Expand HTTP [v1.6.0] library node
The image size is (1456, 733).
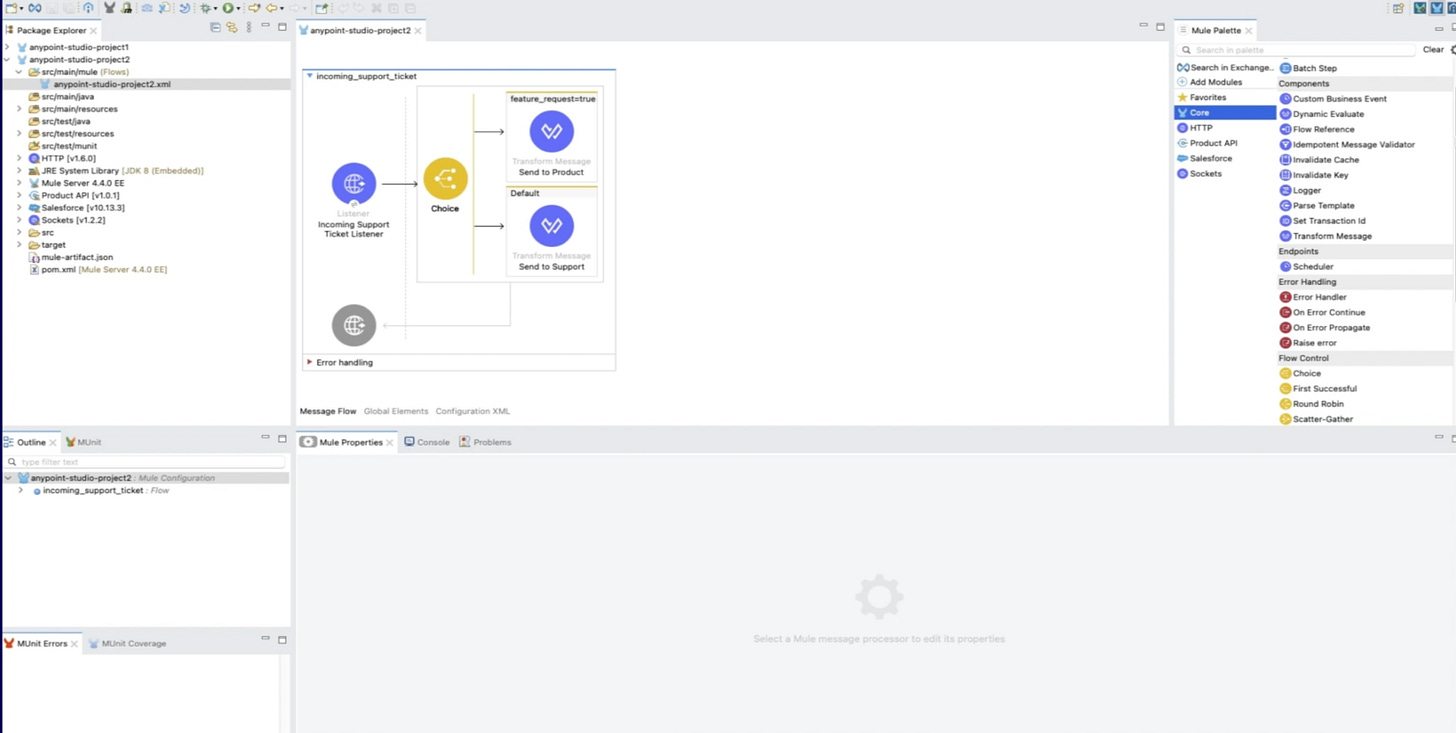pyautogui.click(x=19, y=158)
